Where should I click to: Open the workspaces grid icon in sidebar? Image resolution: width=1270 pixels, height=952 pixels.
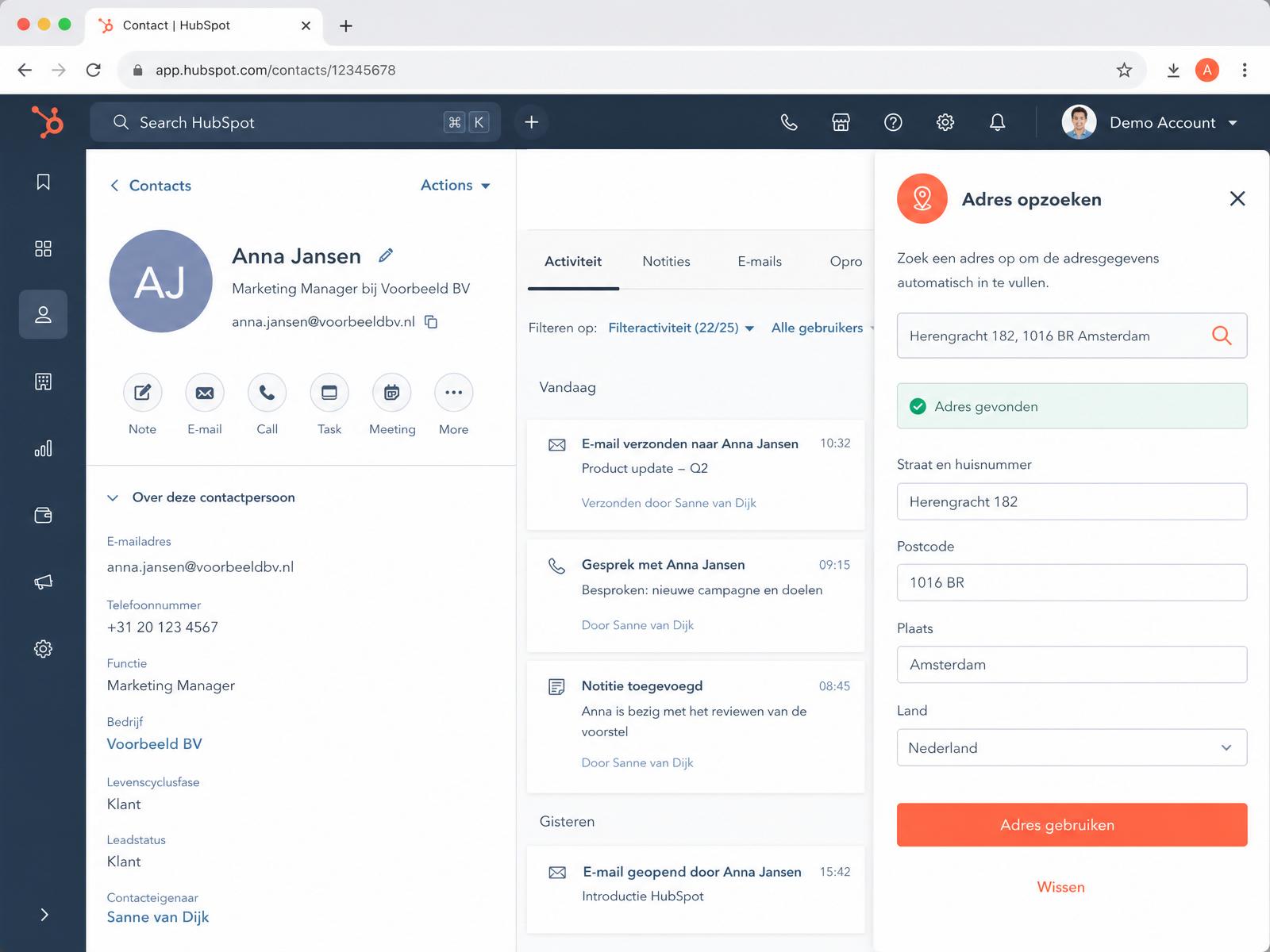tap(44, 249)
